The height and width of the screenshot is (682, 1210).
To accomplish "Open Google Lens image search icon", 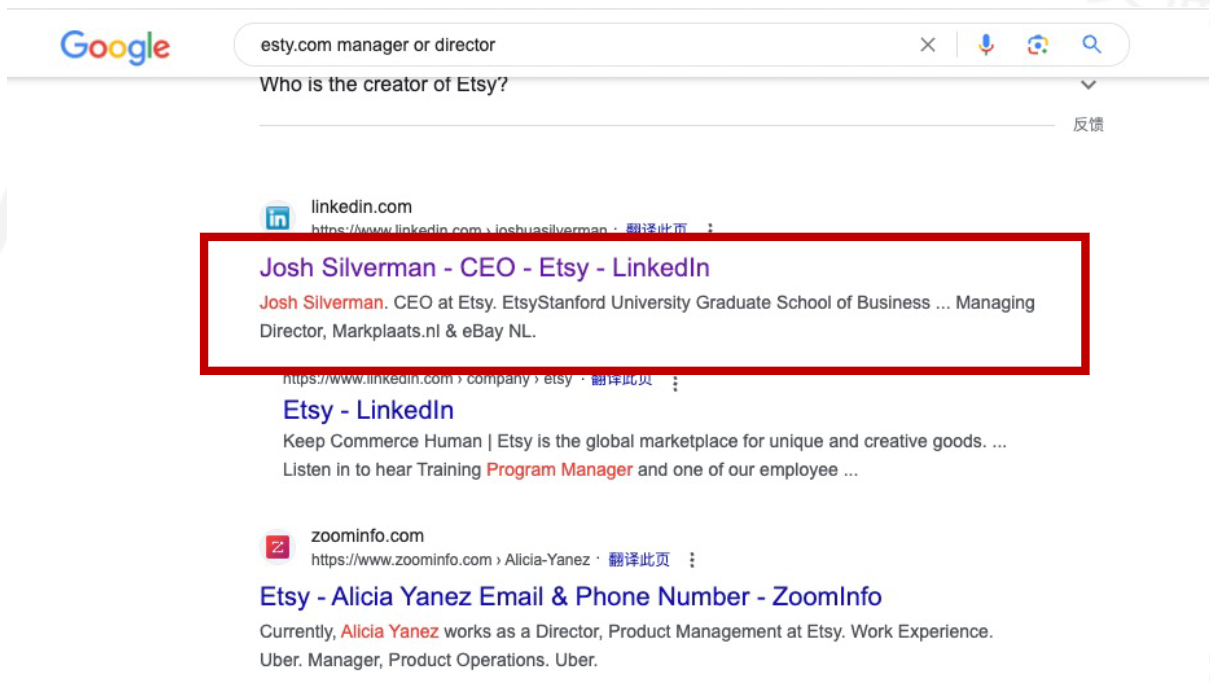I will (1038, 45).
